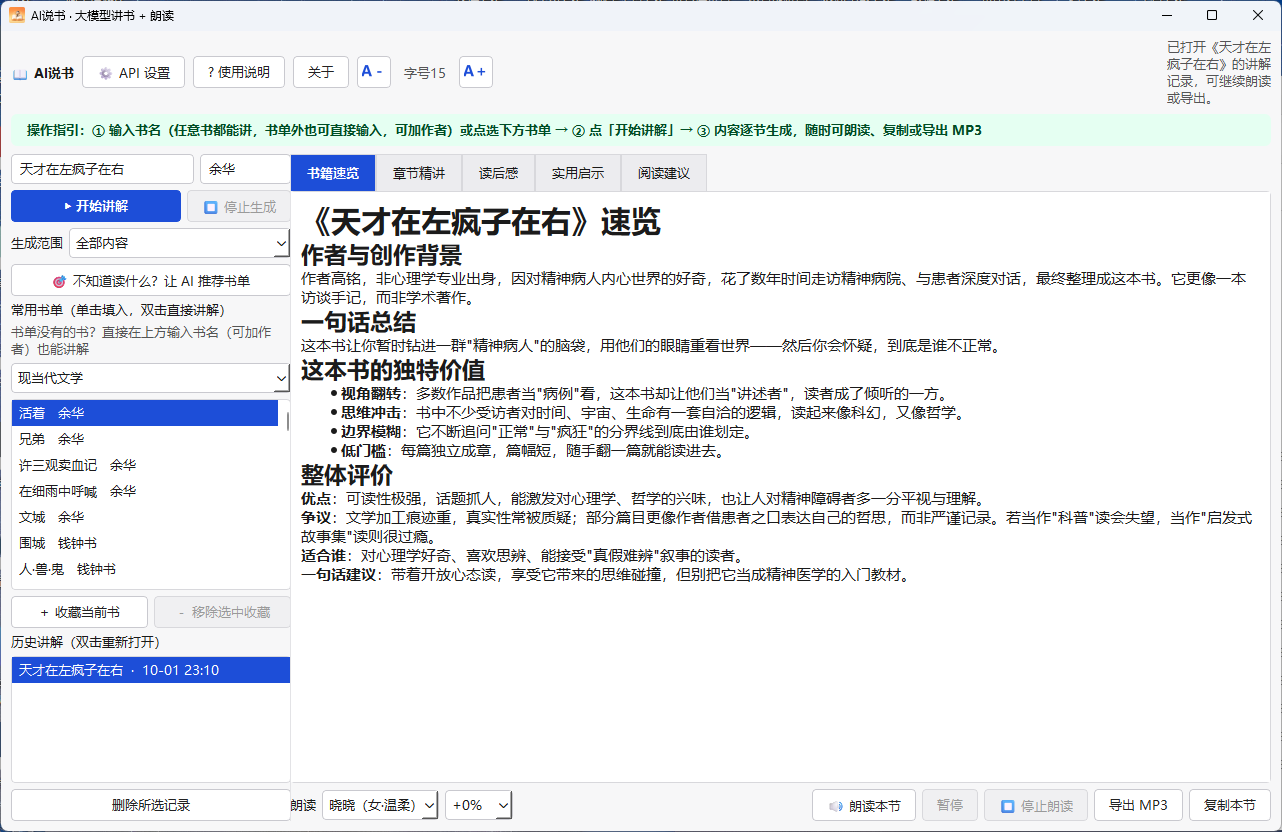Select history entry 天才在左疯子在右 10-01 23:10
Viewport: 1282px width, 832px height.
point(151,670)
